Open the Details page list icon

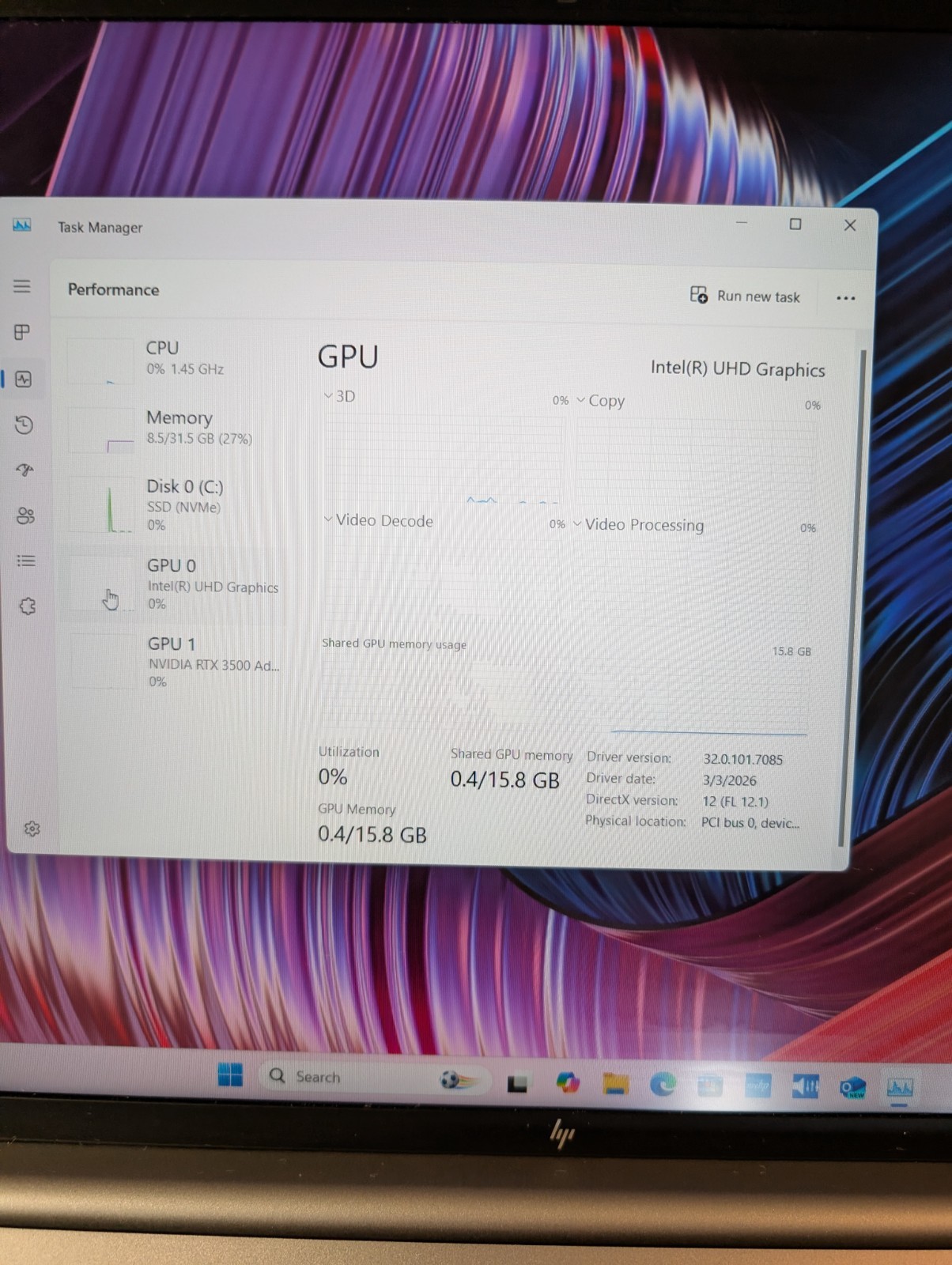(x=26, y=561)
